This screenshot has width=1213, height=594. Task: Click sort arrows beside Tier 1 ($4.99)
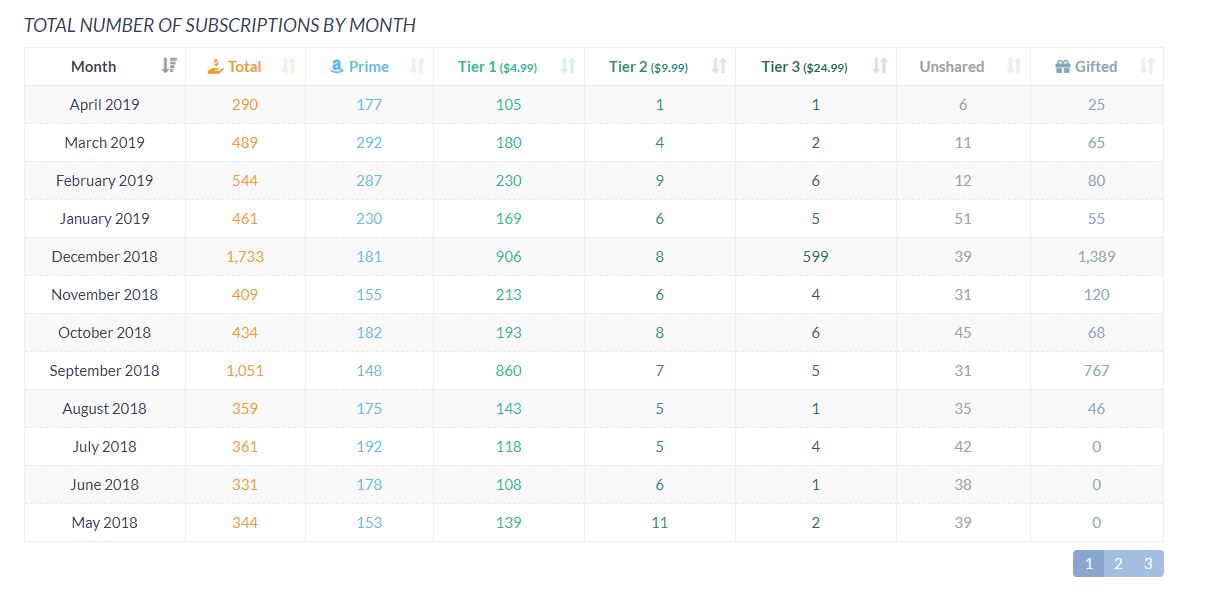tap(568, 66)
